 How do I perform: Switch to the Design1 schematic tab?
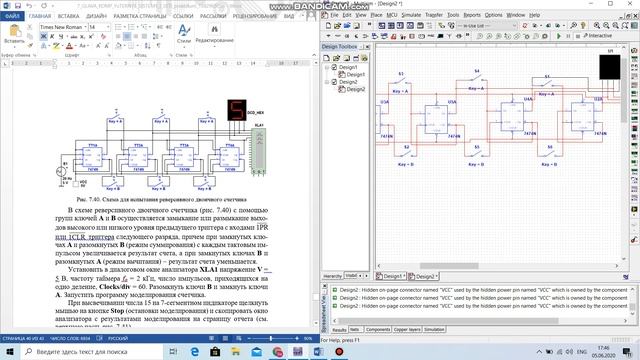coord(391,276)
